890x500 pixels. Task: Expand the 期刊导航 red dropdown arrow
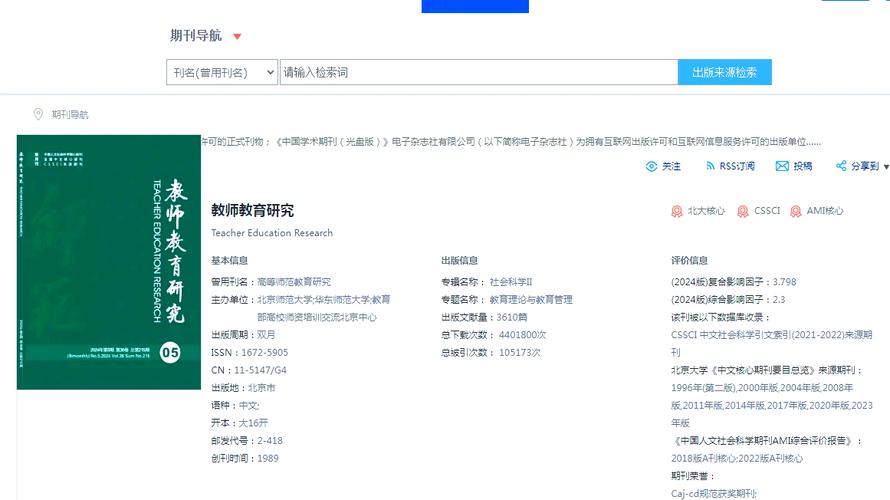(237, 37)
